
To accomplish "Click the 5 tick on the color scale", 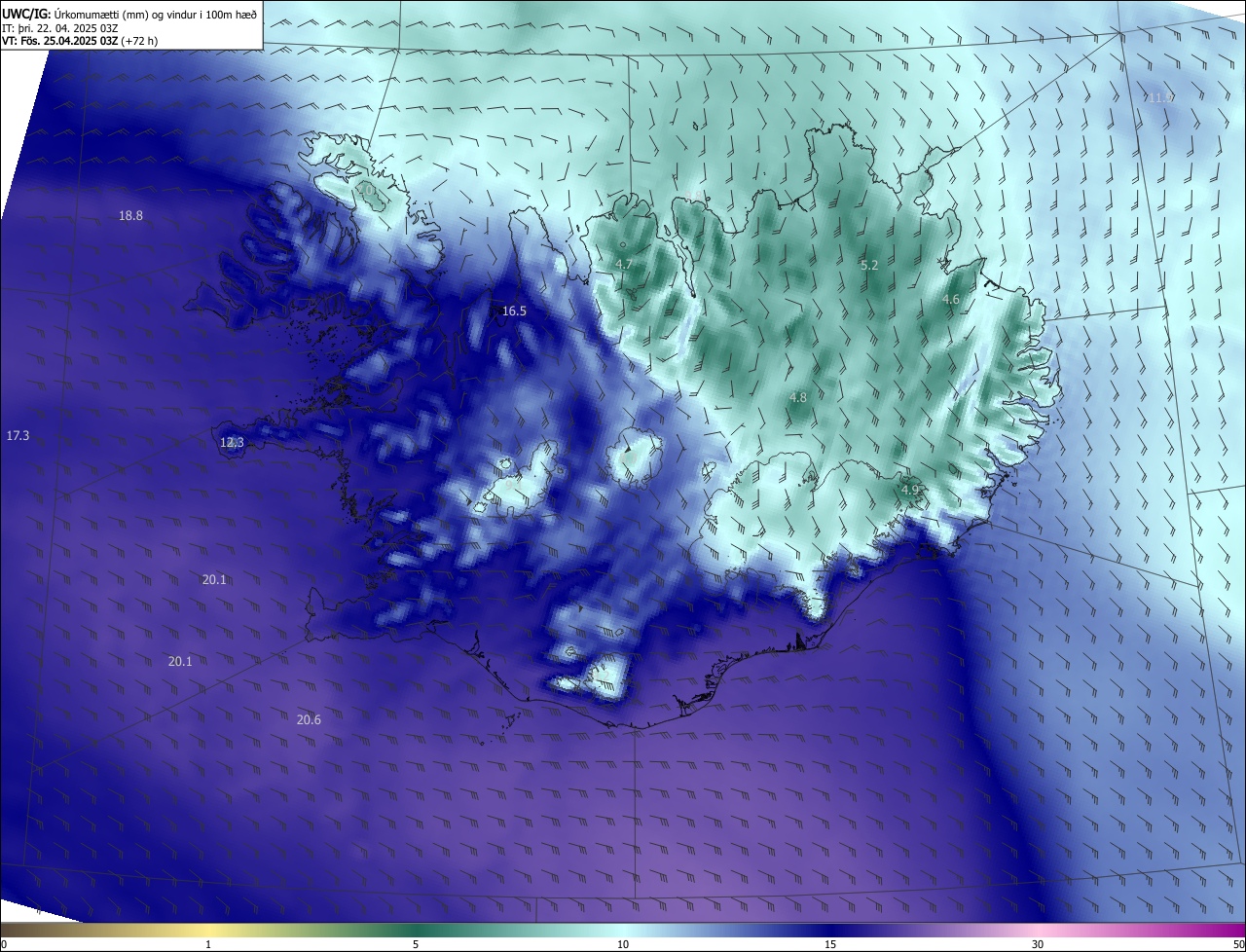I will 416,944.
